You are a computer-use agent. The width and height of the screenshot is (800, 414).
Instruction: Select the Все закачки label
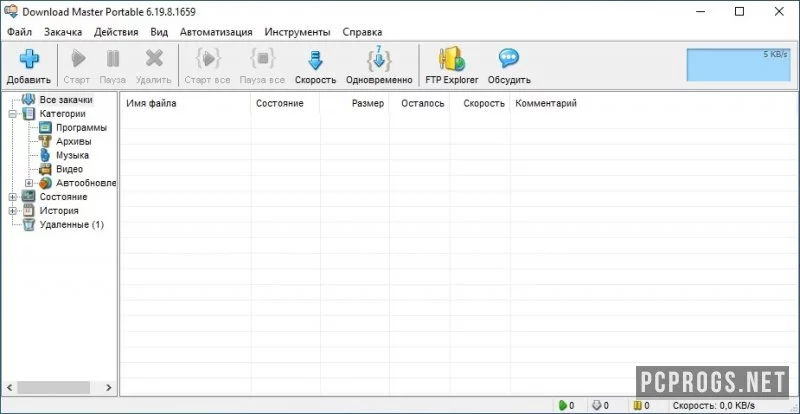click(66, 100)
